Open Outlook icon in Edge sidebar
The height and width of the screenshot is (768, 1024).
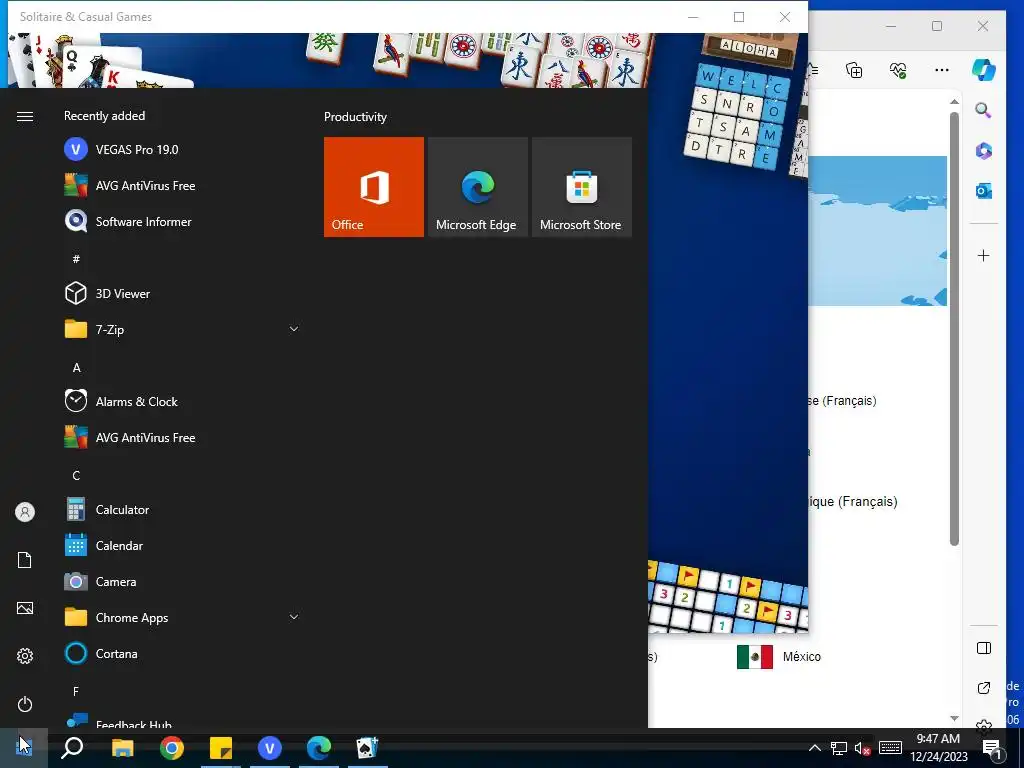[x=984, y=191]
